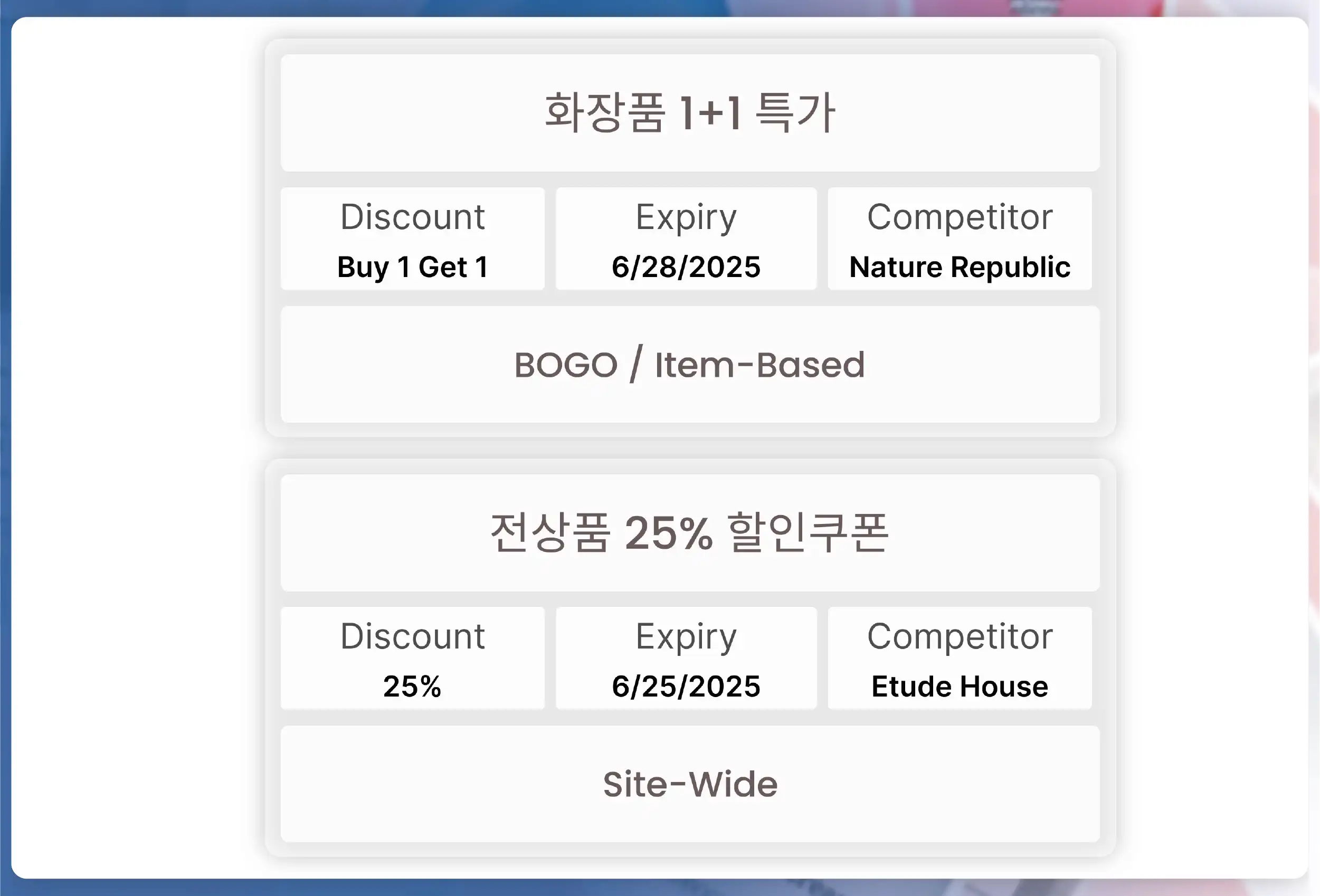
Task: Open the Nature Republic competitor name
Action: pyautogui.click(x=960, y=267)
